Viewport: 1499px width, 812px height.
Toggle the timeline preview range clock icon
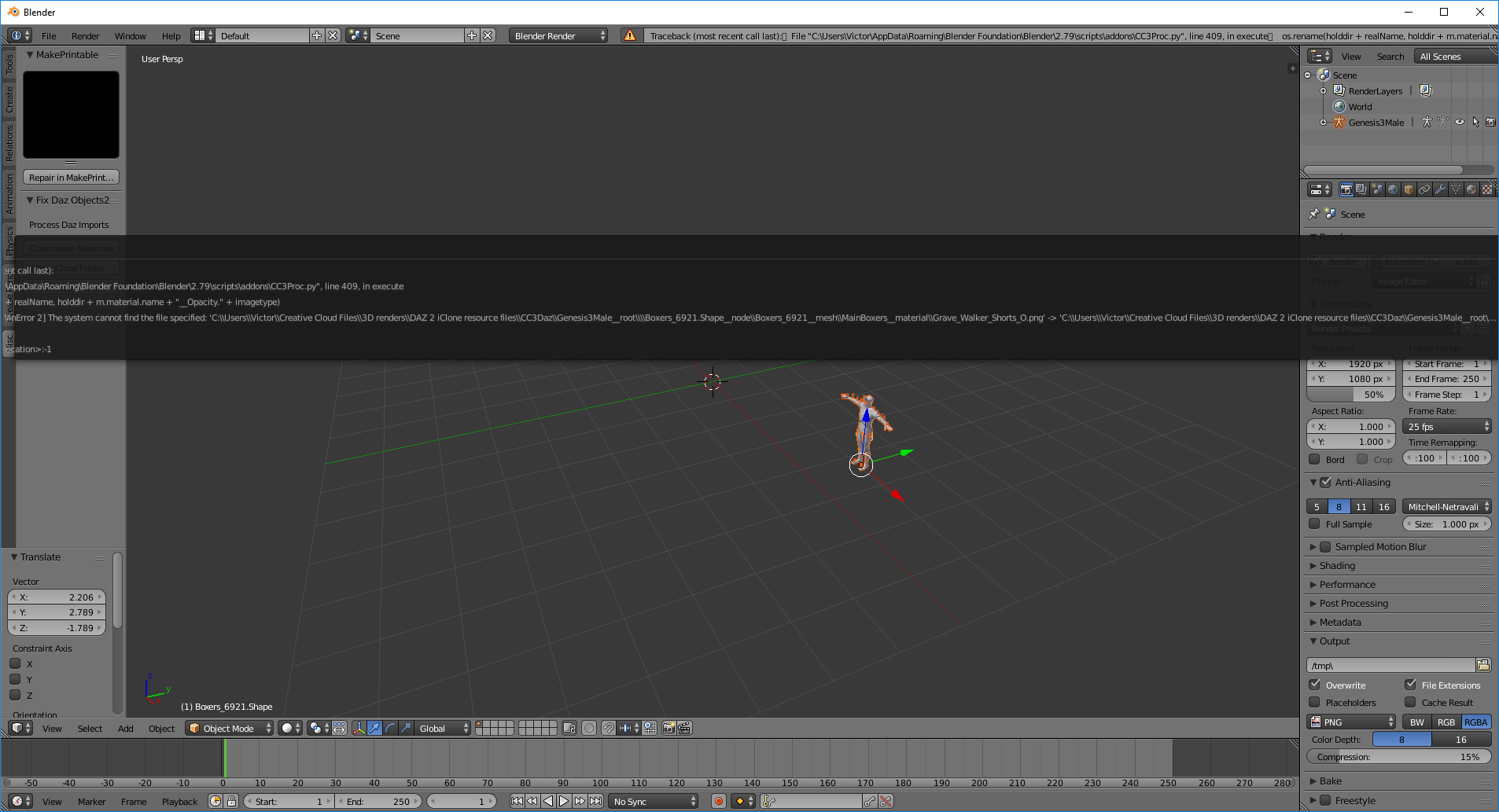point(215,801)
